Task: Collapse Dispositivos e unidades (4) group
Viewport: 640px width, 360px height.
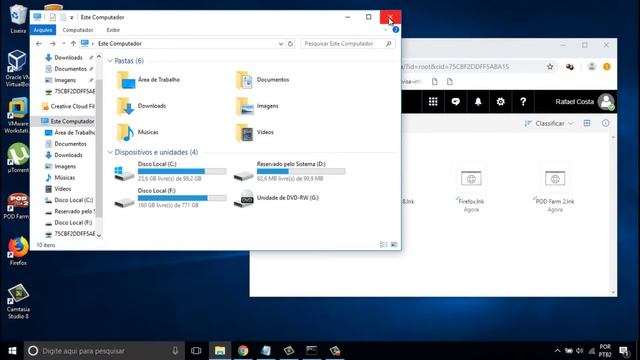Action: tap(110, 152)
